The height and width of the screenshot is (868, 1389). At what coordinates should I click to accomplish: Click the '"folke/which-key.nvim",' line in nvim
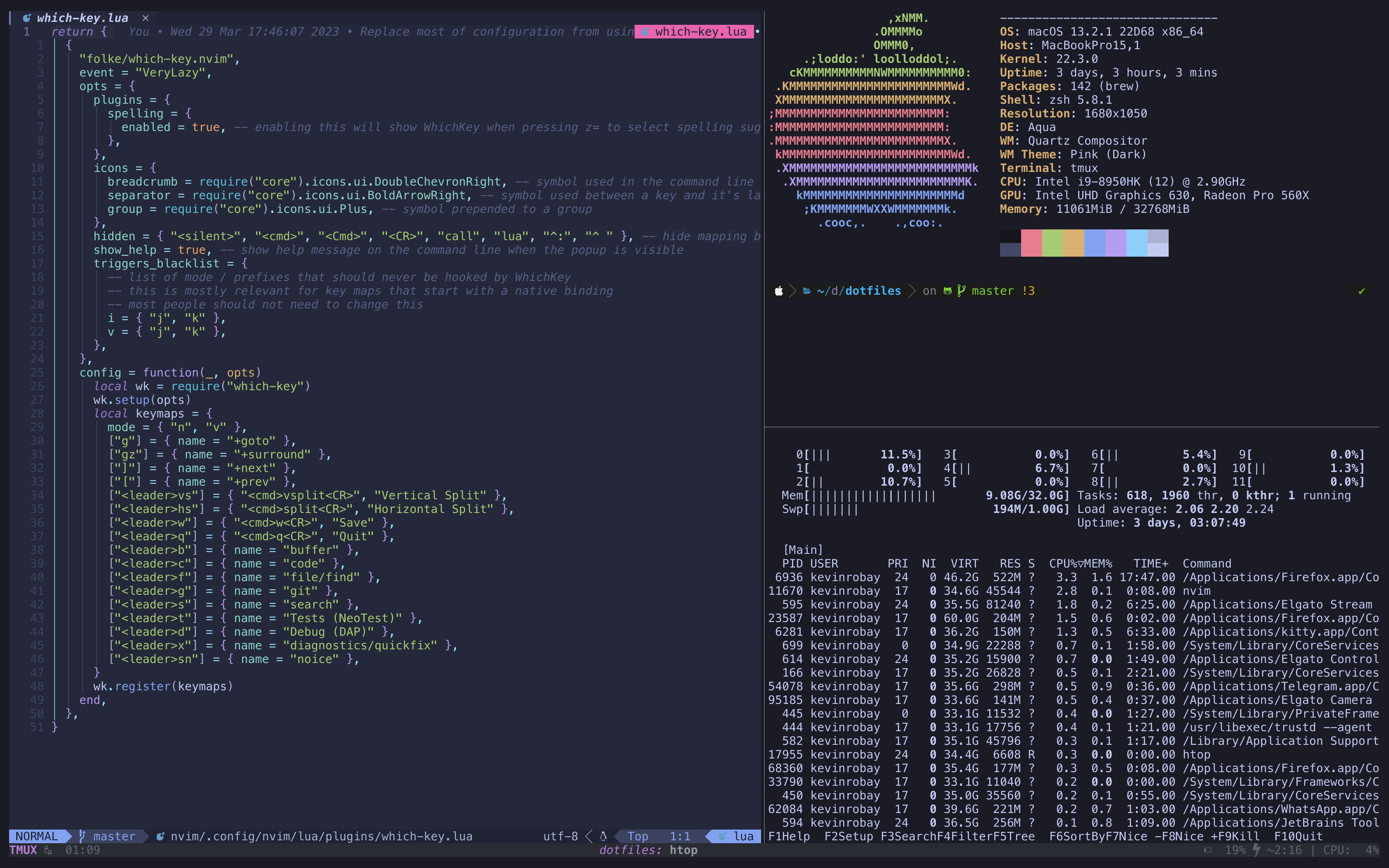(160, 59)
